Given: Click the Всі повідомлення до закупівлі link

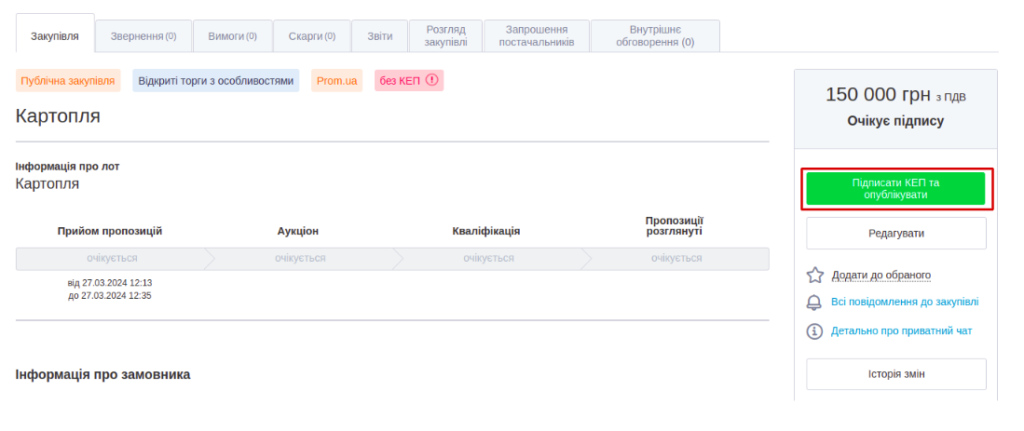Looking at the screenshot, I should pos(904,302).
